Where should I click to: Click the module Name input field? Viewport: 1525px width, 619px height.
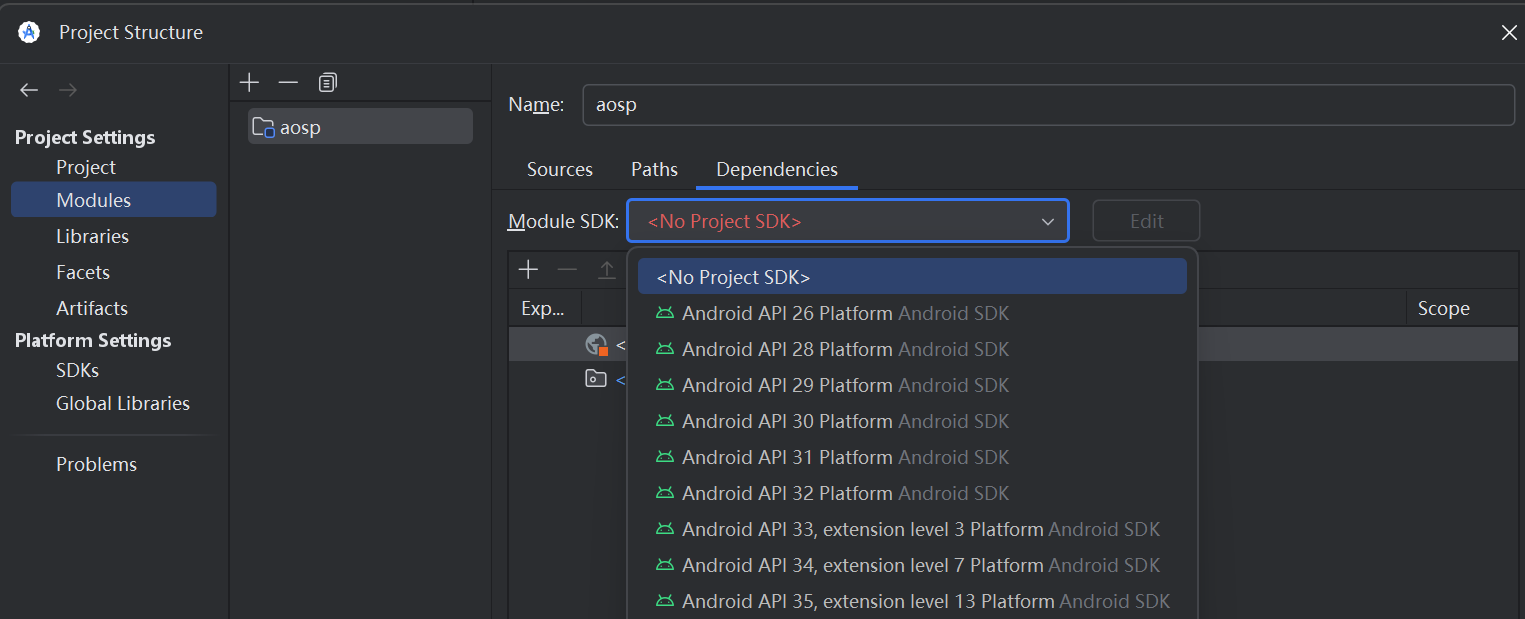(x=1048, y=104)
